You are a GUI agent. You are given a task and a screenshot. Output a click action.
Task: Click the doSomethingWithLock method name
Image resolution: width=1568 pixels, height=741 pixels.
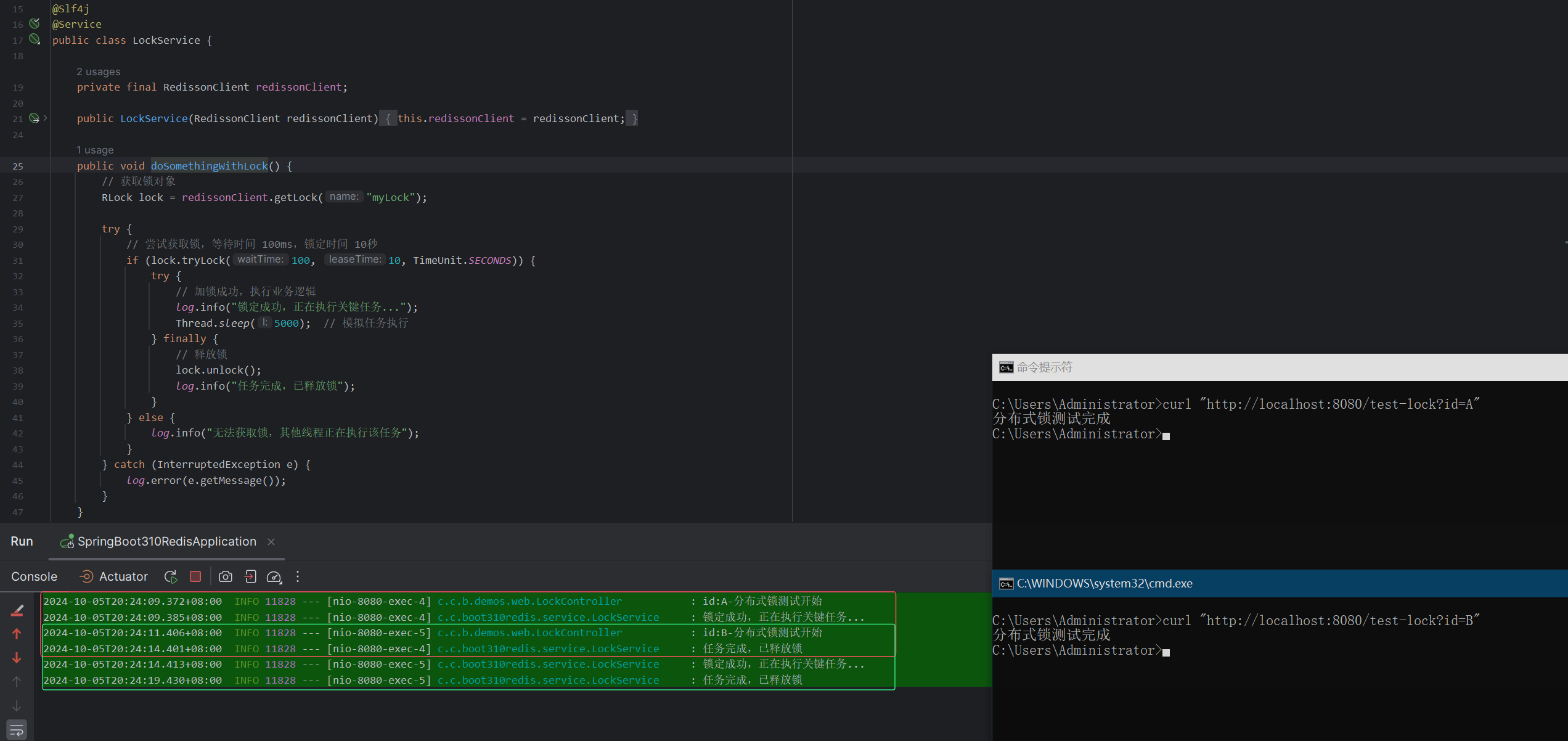click(x=210, y=166)
